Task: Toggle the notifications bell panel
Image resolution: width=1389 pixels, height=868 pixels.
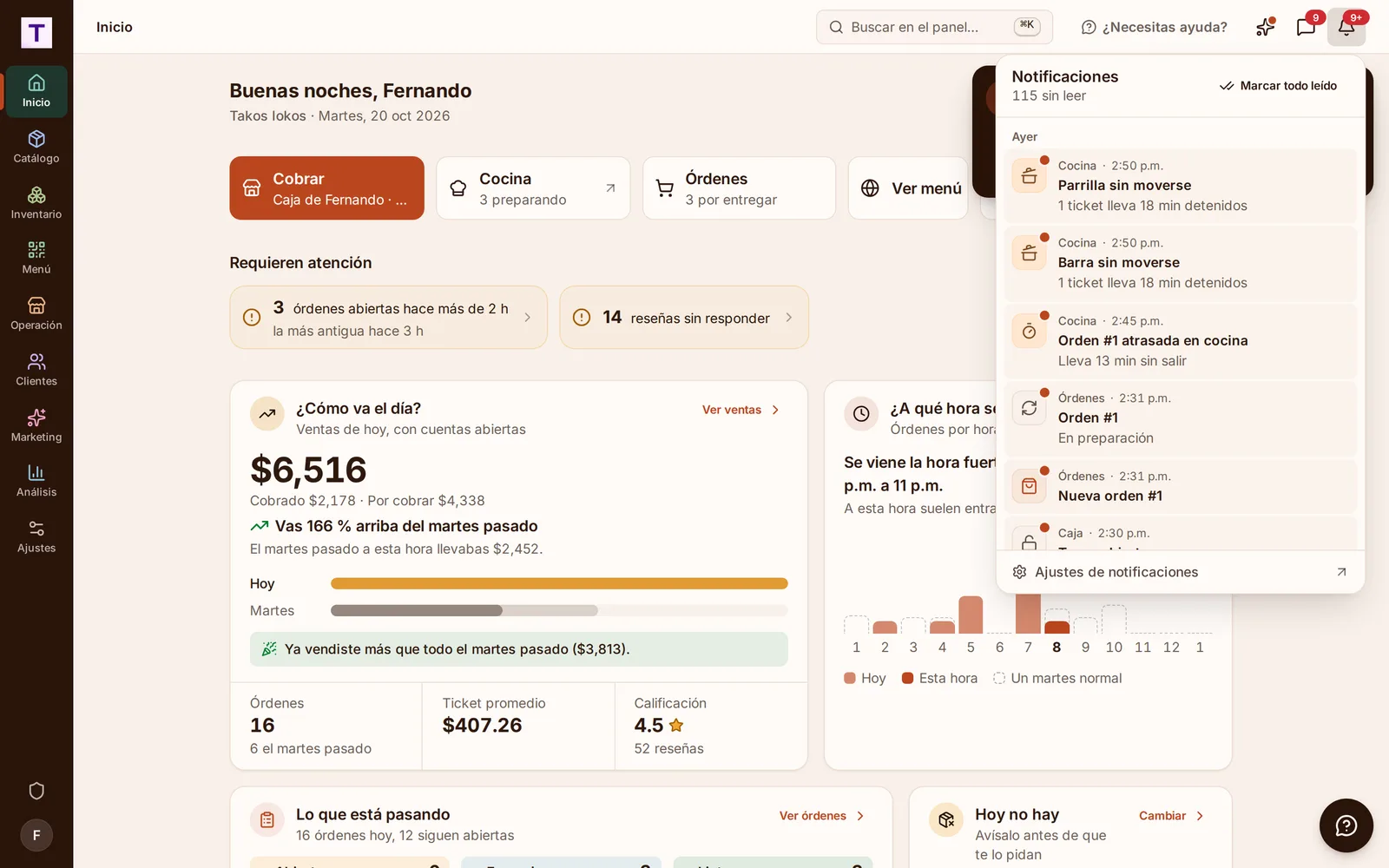Action: 1346,27
